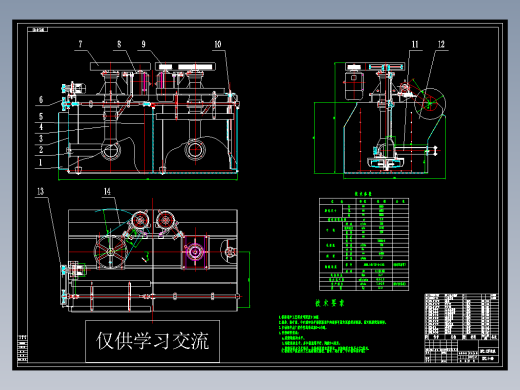Click standalone callout number 4
This screenshot has height=390, width=520.
tap(41, 127)
